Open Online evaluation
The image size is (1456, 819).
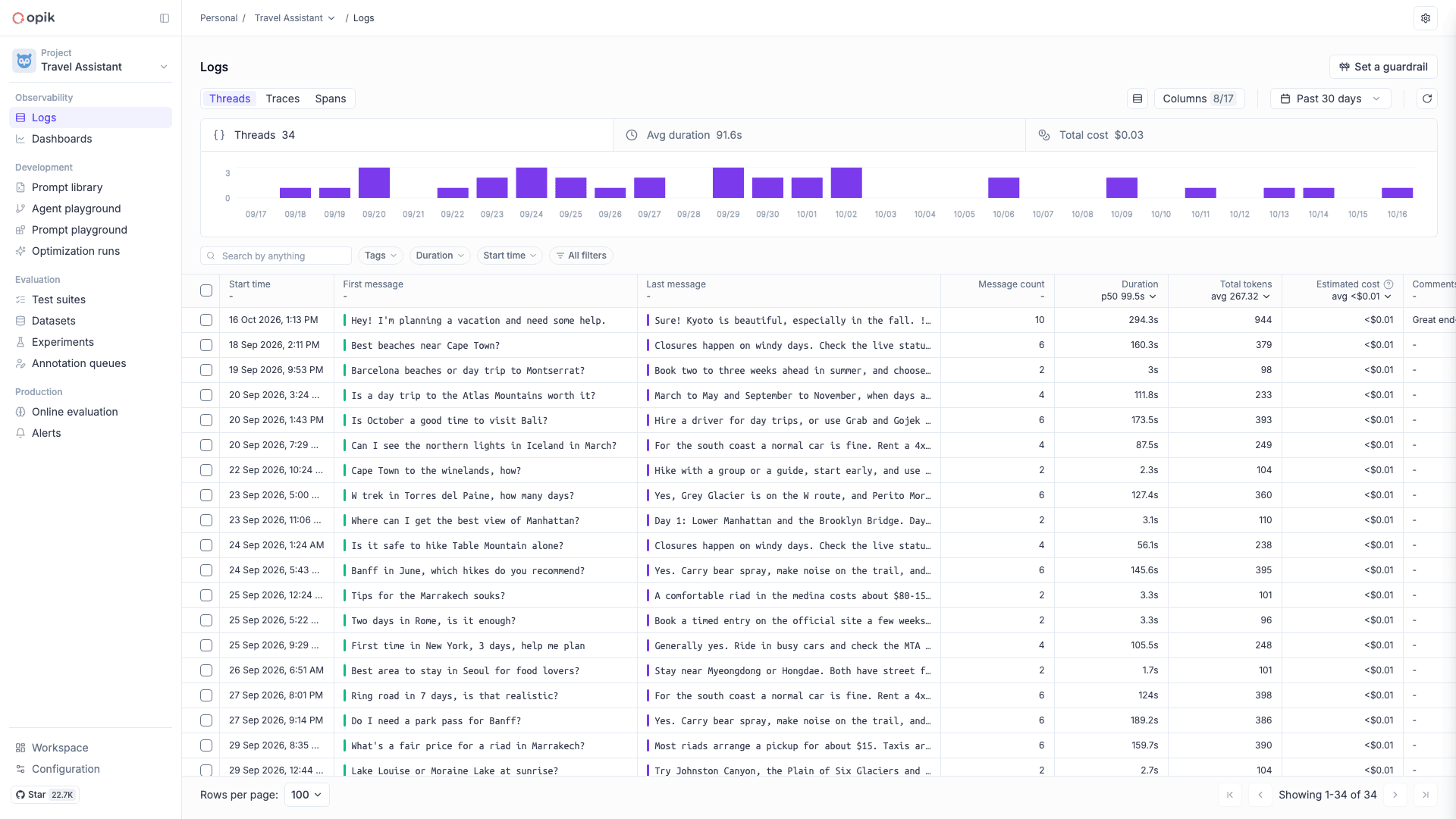coord(91,412)
